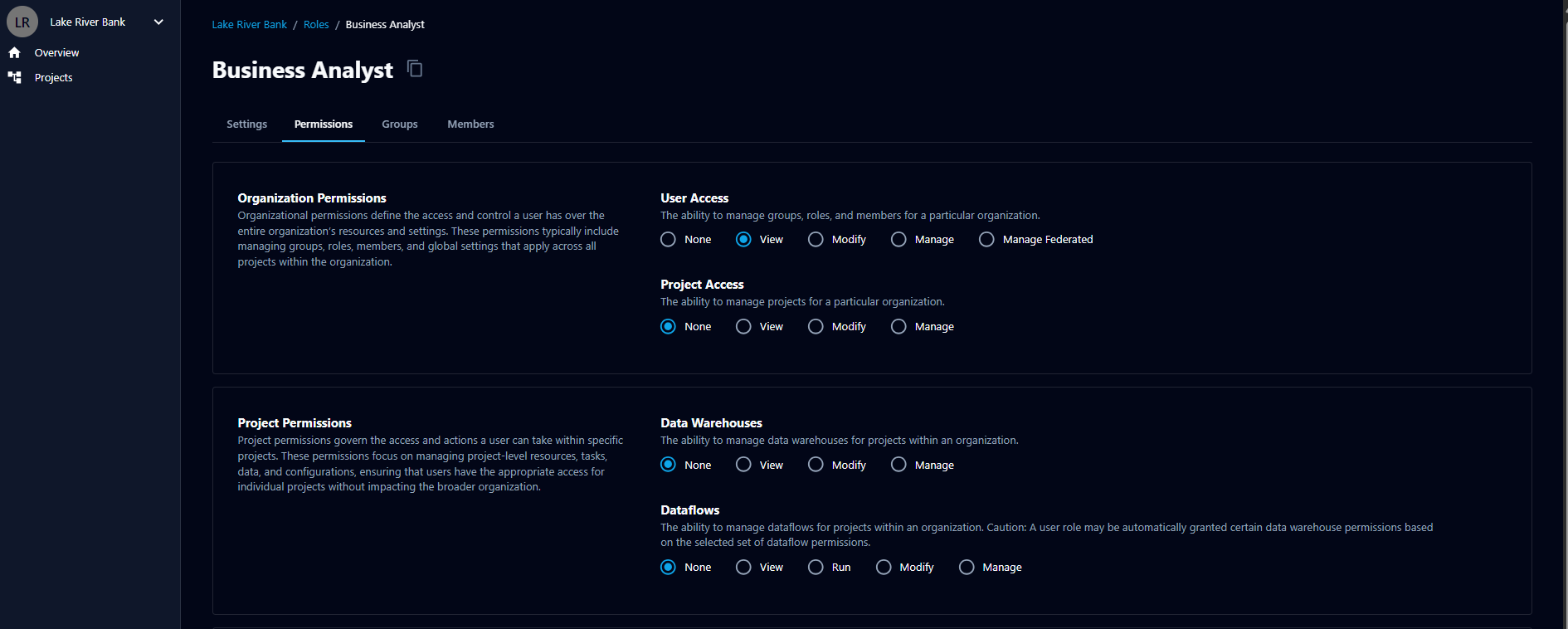This screenshot has height=629, width=1568.
Task: Choose Modify for Data Warehouses
Action: coord(816,465)
